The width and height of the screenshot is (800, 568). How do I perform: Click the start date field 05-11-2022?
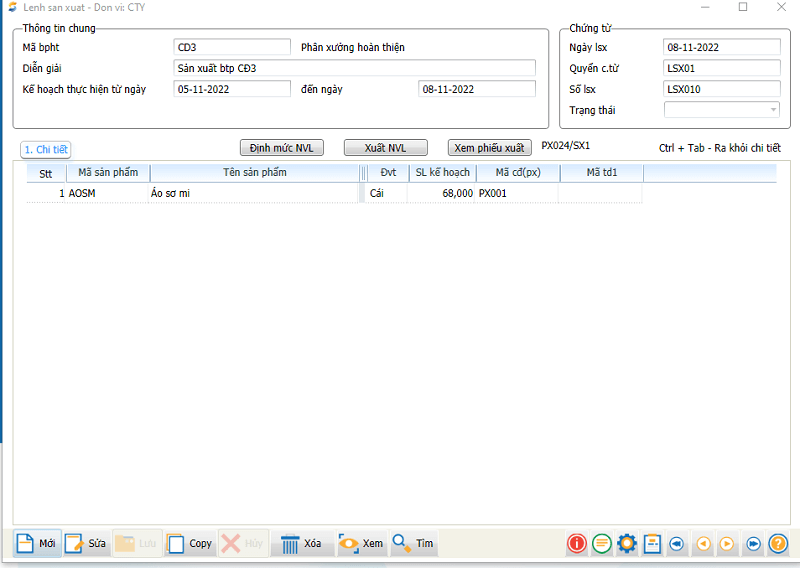[232, 89]
